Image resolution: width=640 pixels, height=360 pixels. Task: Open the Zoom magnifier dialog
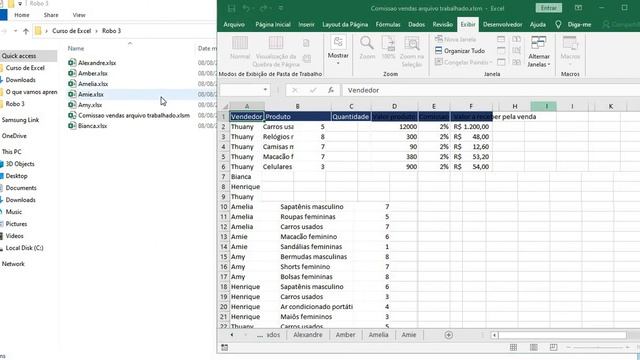pyautogui.click(x=367, y=48)
